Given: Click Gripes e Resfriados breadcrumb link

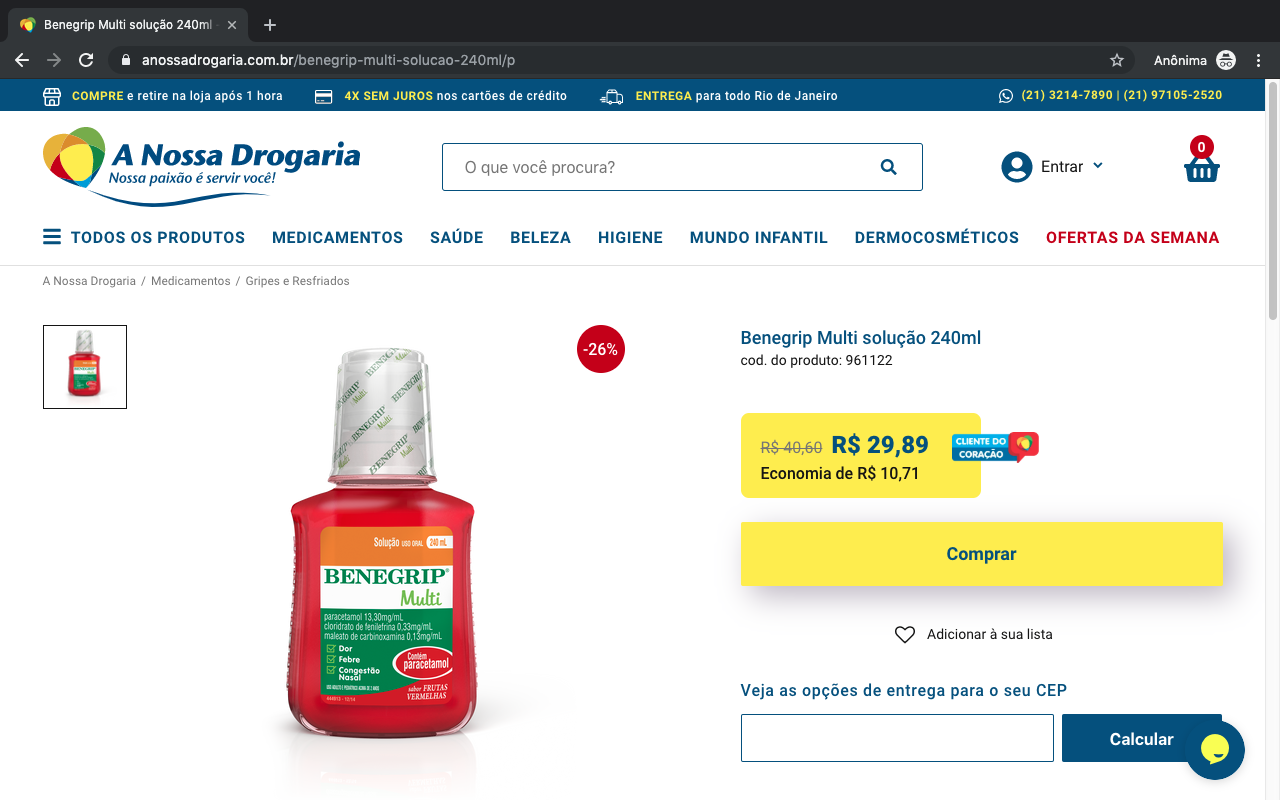Looking at the screenshot, I should click(298, 281).
